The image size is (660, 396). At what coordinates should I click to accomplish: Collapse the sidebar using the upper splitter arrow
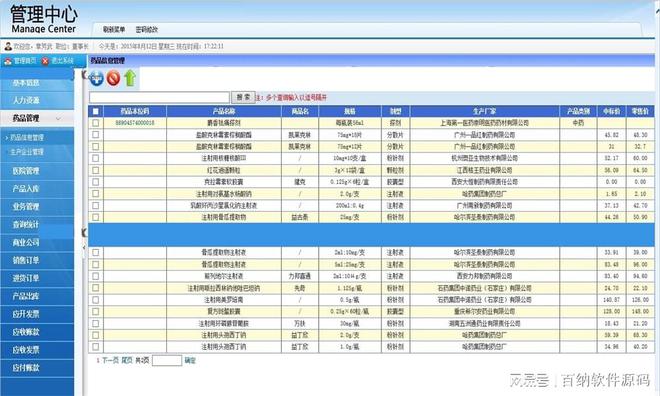coord(84,75)
